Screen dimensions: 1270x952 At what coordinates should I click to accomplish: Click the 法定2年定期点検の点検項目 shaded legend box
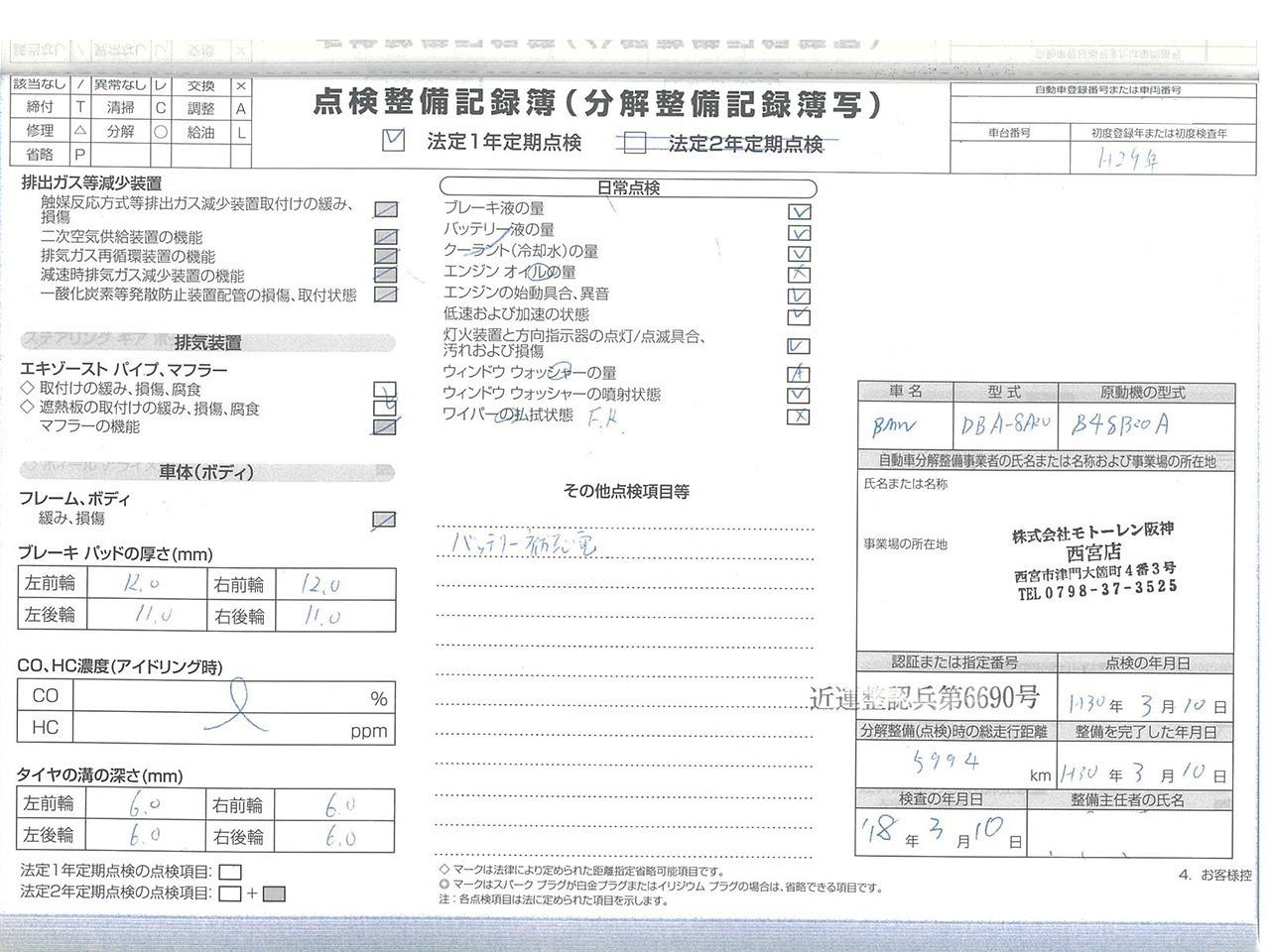point(274,893)
